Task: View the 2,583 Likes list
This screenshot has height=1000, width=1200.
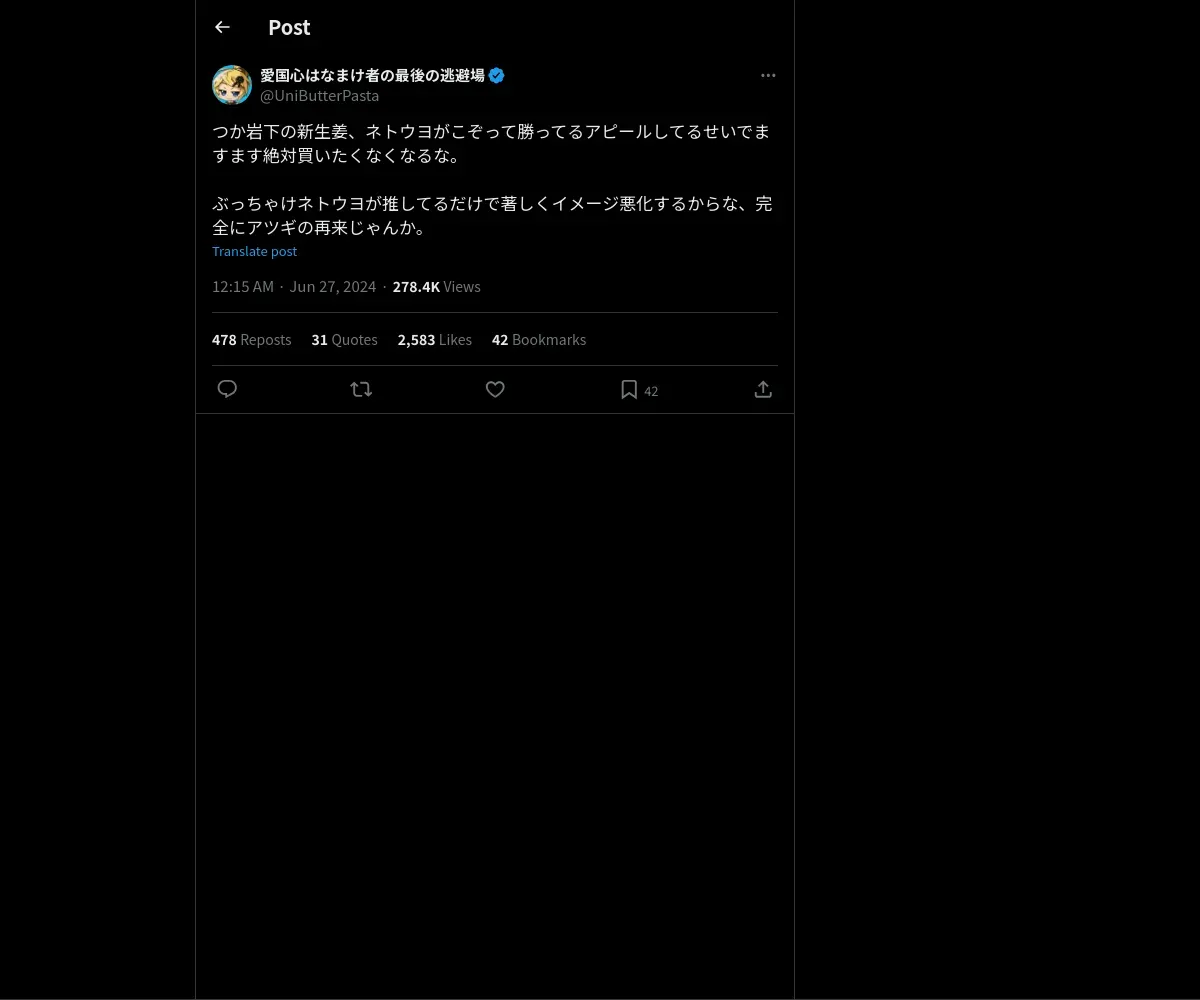Action: [435, 339]
